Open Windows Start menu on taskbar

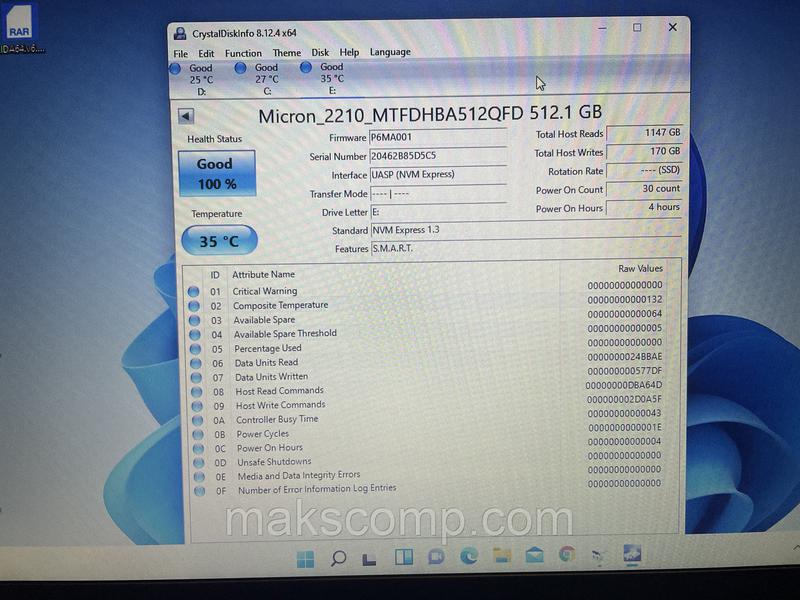click(x=305, y=558)
